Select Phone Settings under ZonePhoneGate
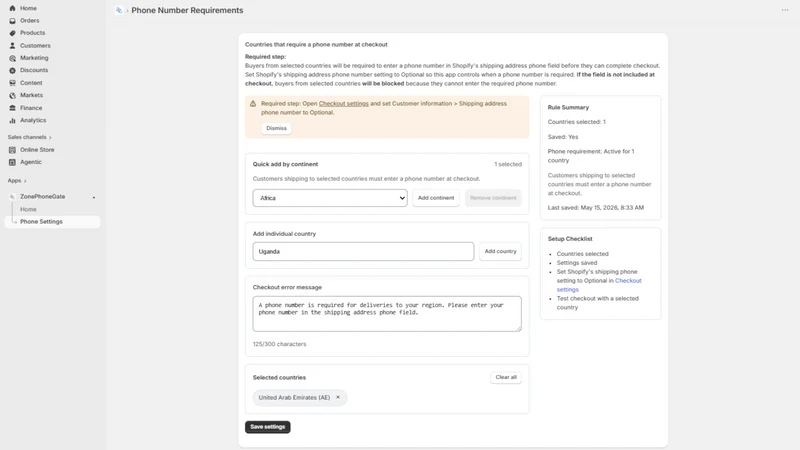This screenshot has height=450, width=800. tap(52, 222)
